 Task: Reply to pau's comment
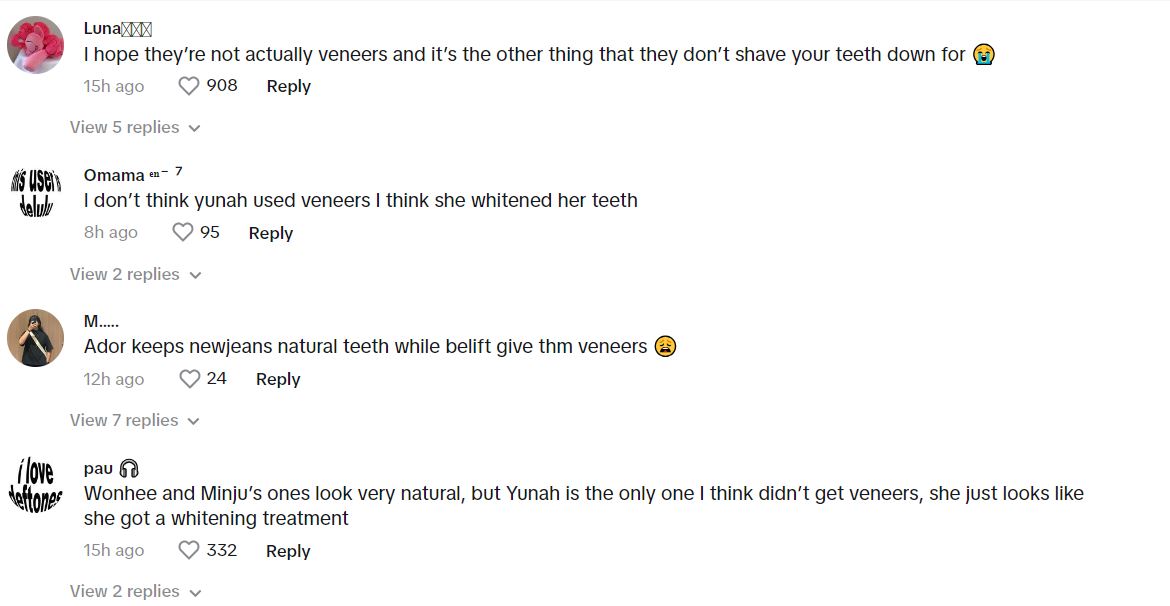[x=288, y=551]
